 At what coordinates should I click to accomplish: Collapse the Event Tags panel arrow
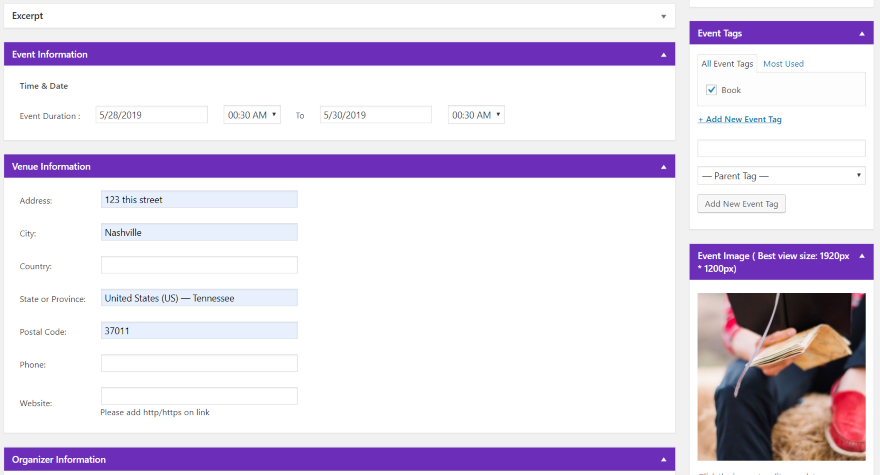click(x=862, y=34)
